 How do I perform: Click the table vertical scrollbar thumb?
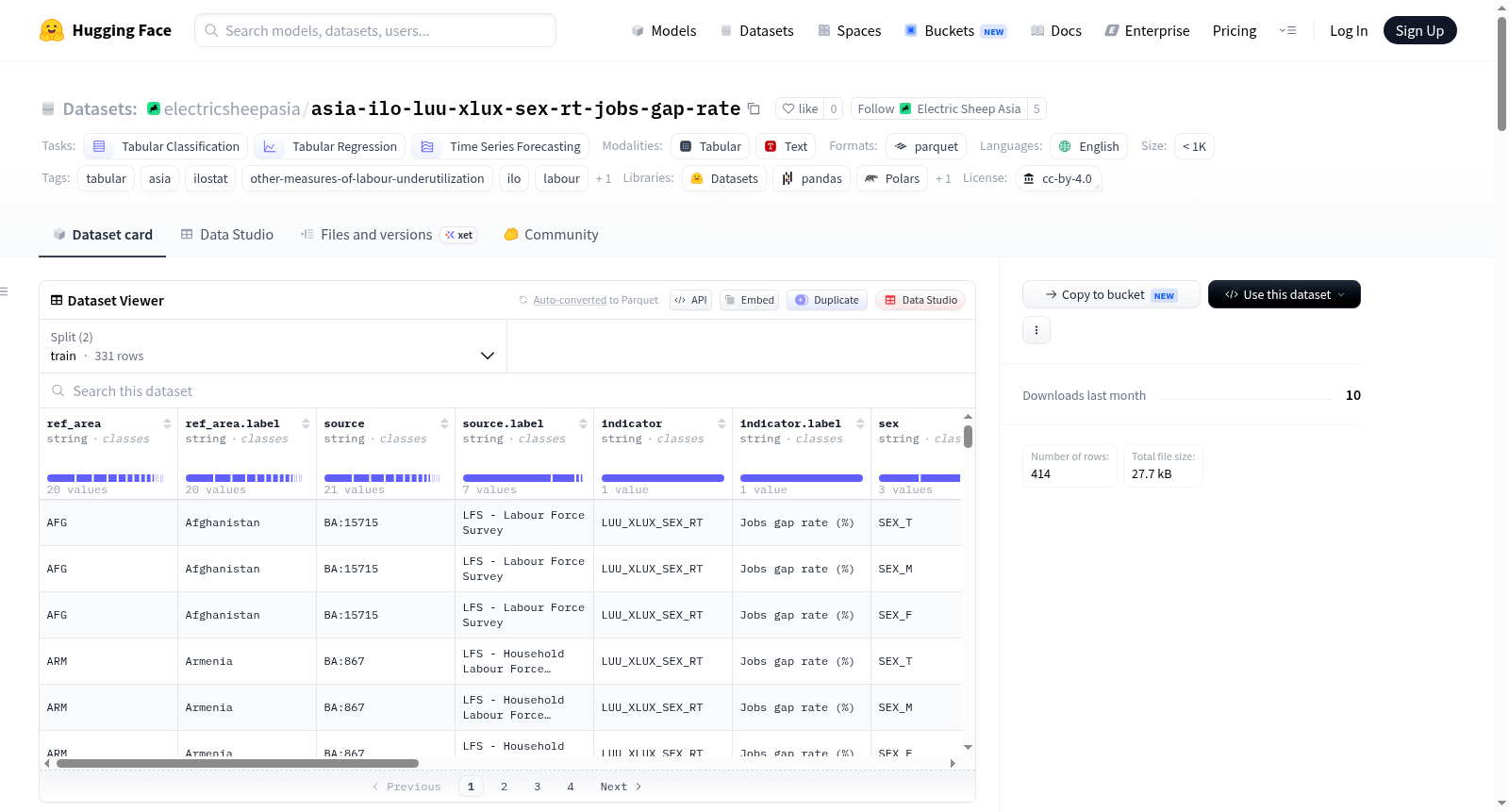[x=968, y=437]
